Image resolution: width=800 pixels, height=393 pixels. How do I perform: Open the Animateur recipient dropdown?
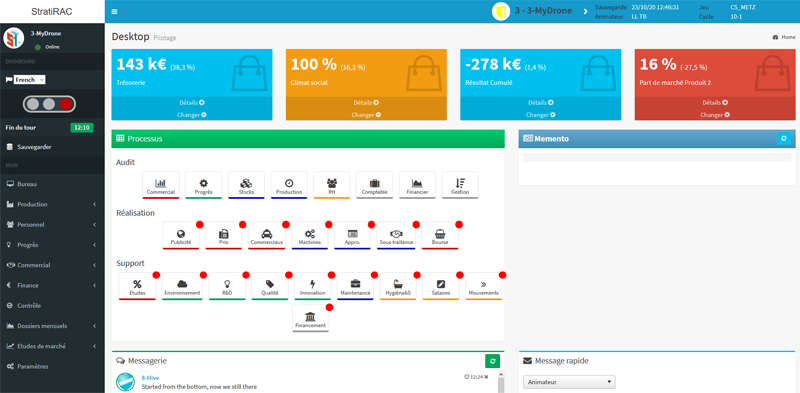pos(569,382)
